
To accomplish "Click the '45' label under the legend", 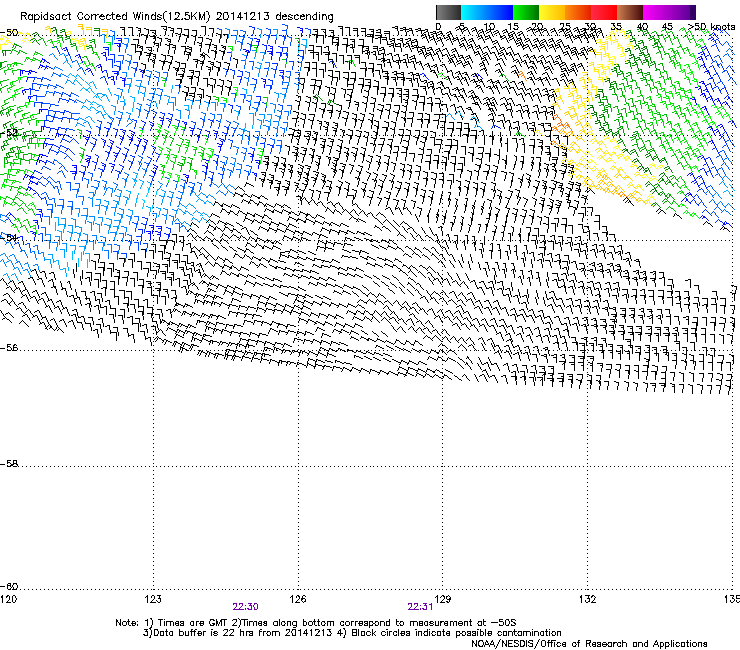I will 667,27.
